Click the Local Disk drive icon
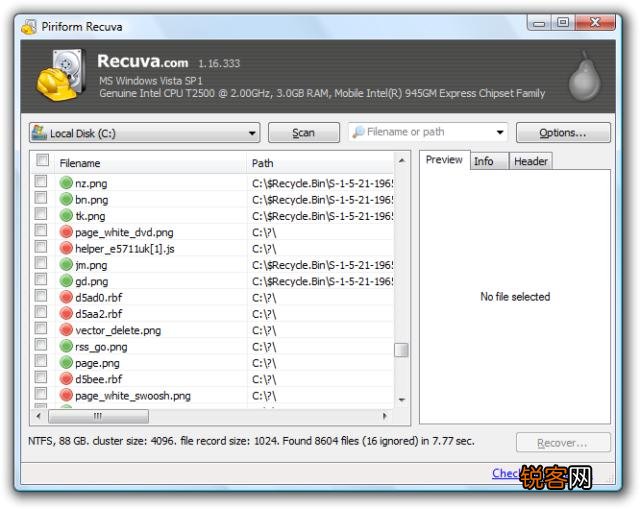 [x=39, y=133]
